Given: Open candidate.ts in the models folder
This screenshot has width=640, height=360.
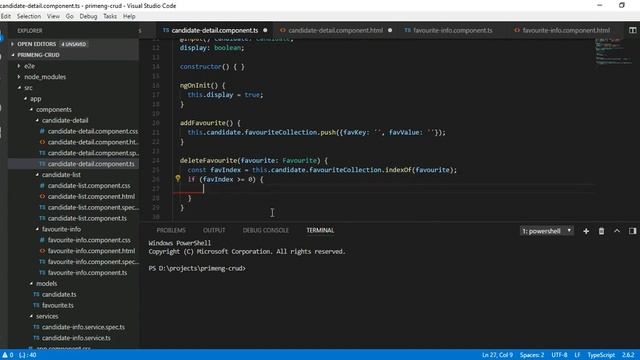Looking at the screenshot, I should 59,294.
